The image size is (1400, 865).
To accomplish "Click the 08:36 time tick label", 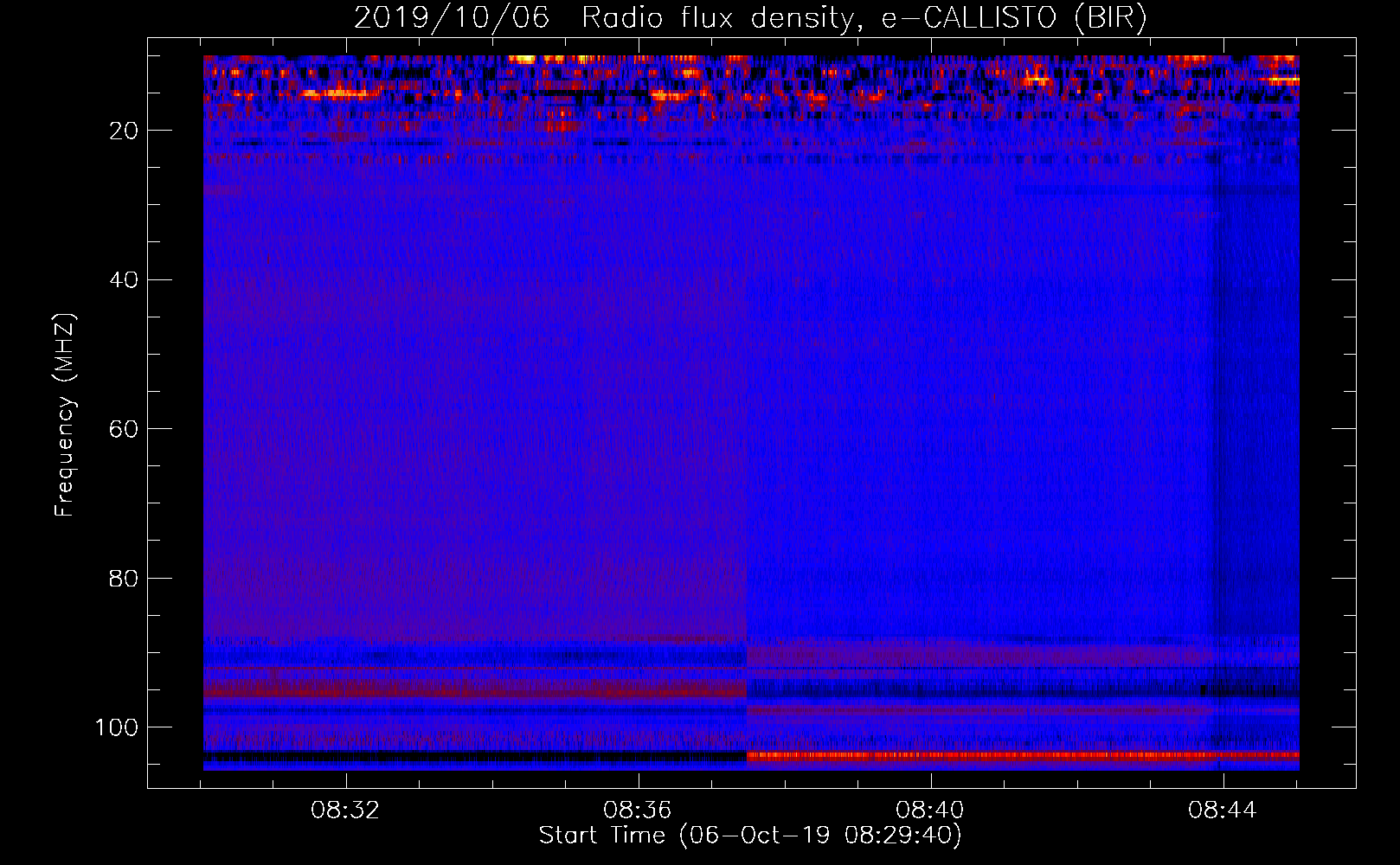I will [x=639, y=811].
